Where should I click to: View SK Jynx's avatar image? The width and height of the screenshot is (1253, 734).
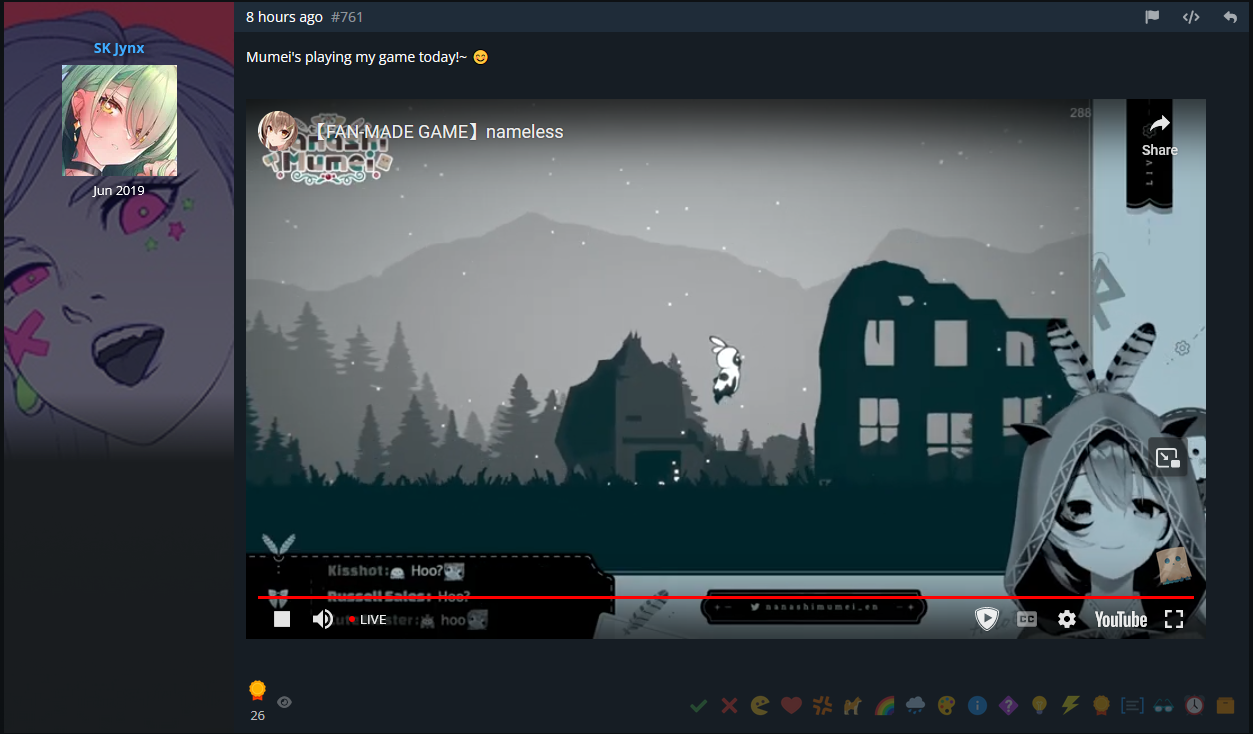click(x=119, y=120)
